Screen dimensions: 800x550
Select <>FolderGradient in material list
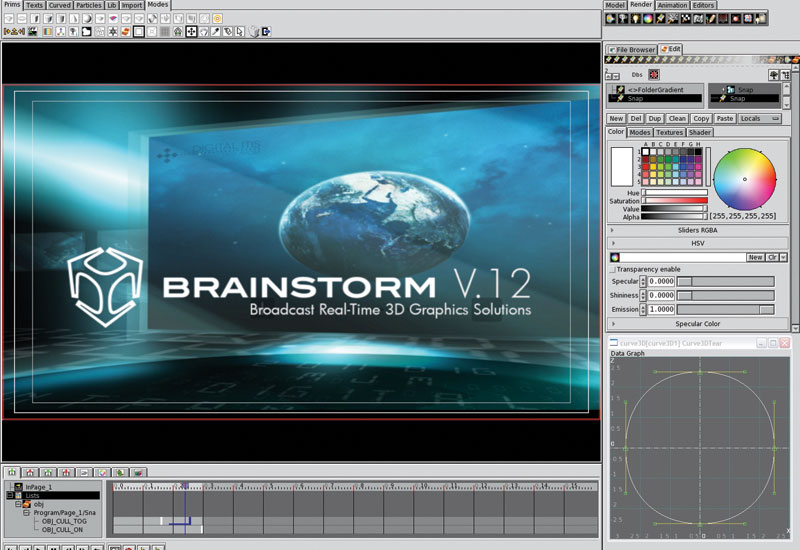pyautogui.click(x=656, y=90)
